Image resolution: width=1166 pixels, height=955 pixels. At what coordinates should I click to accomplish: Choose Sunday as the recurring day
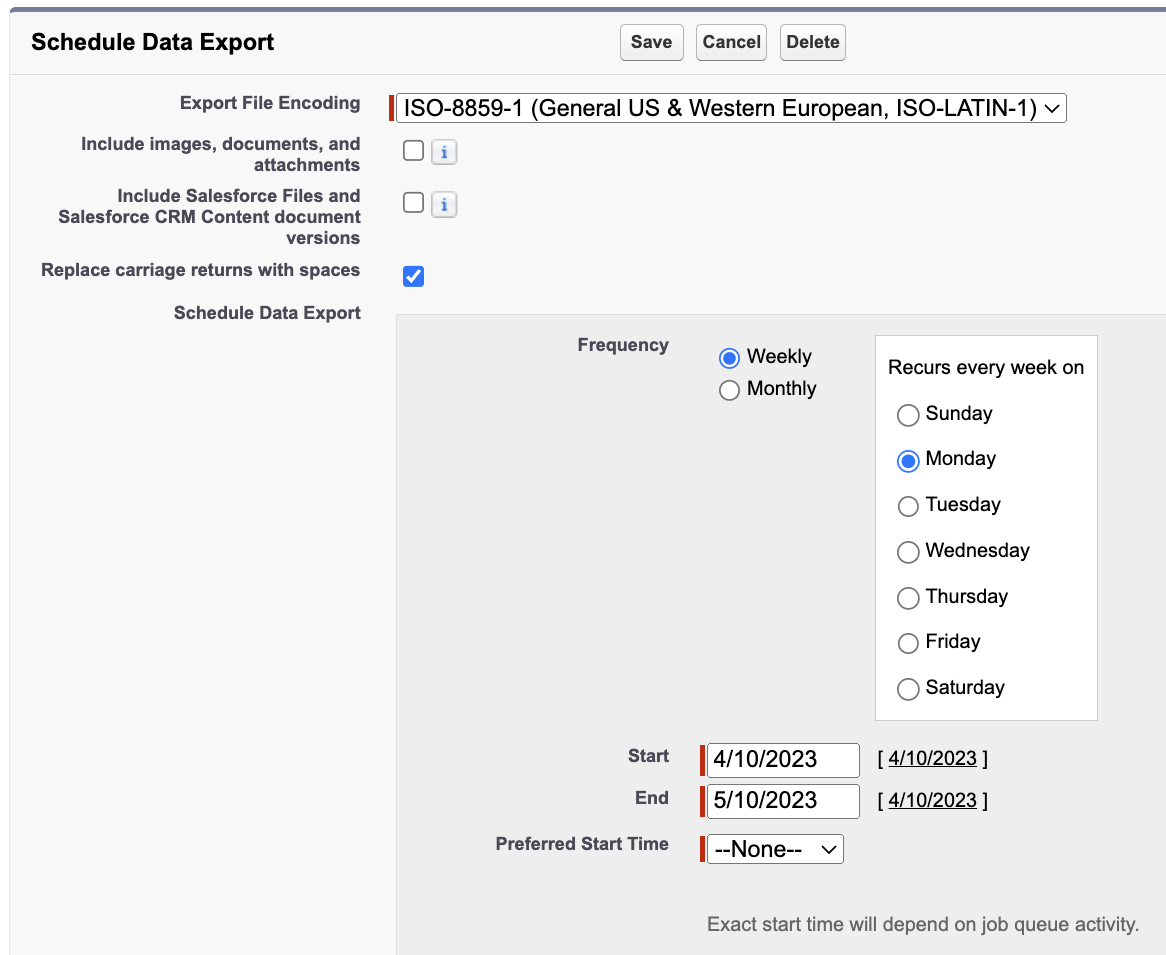pyautogui.click(x=908, y=415)
